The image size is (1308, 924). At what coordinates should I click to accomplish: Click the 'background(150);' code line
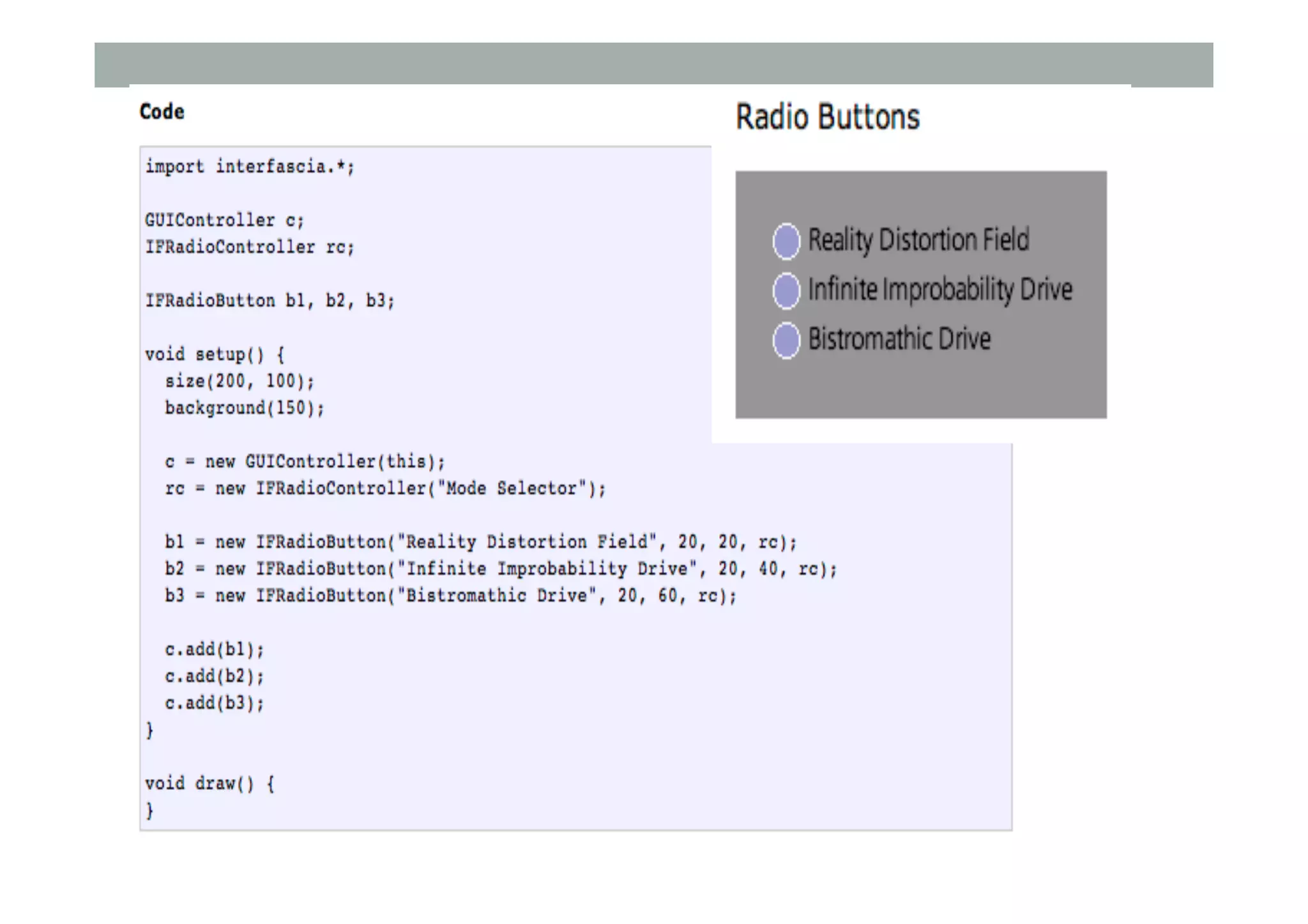(245, 408)
